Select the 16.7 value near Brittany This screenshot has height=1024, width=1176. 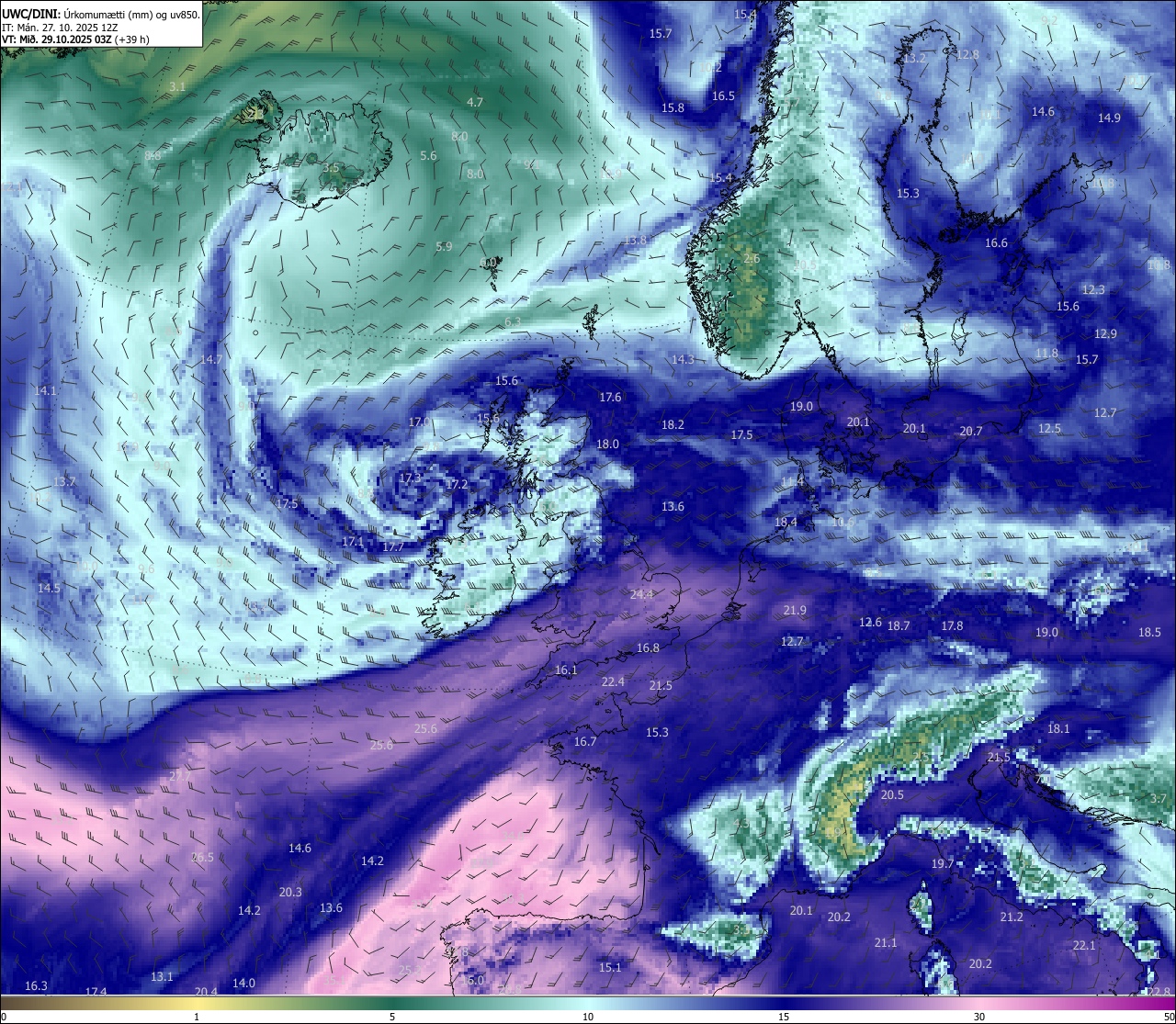pos(585,741)
